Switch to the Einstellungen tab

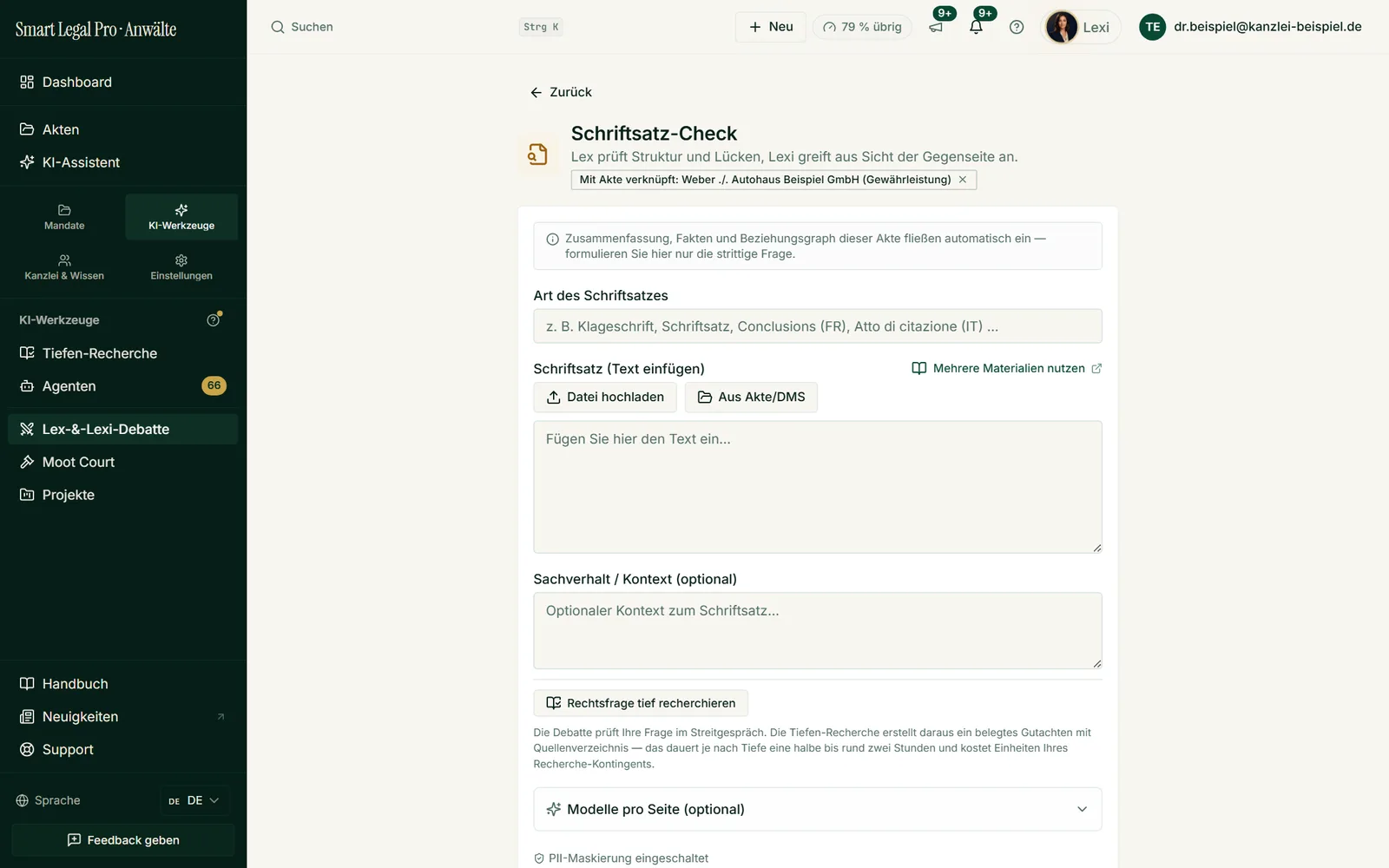181,267
